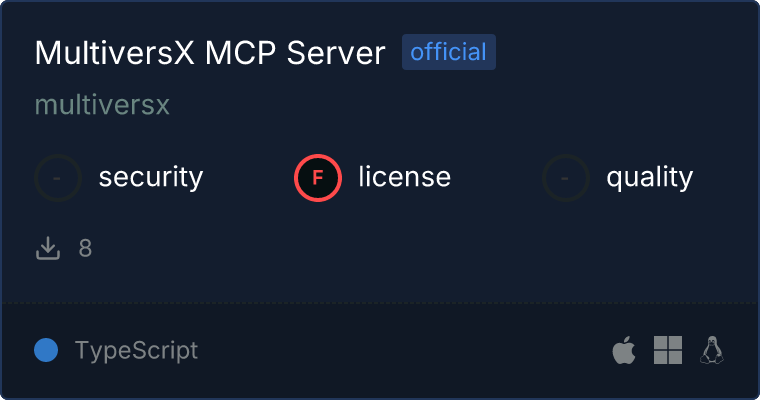Viewport: 760px width, 400px height.
Task: Click the download count number 8
Action: pyautogui.click(x=85, y=248)
